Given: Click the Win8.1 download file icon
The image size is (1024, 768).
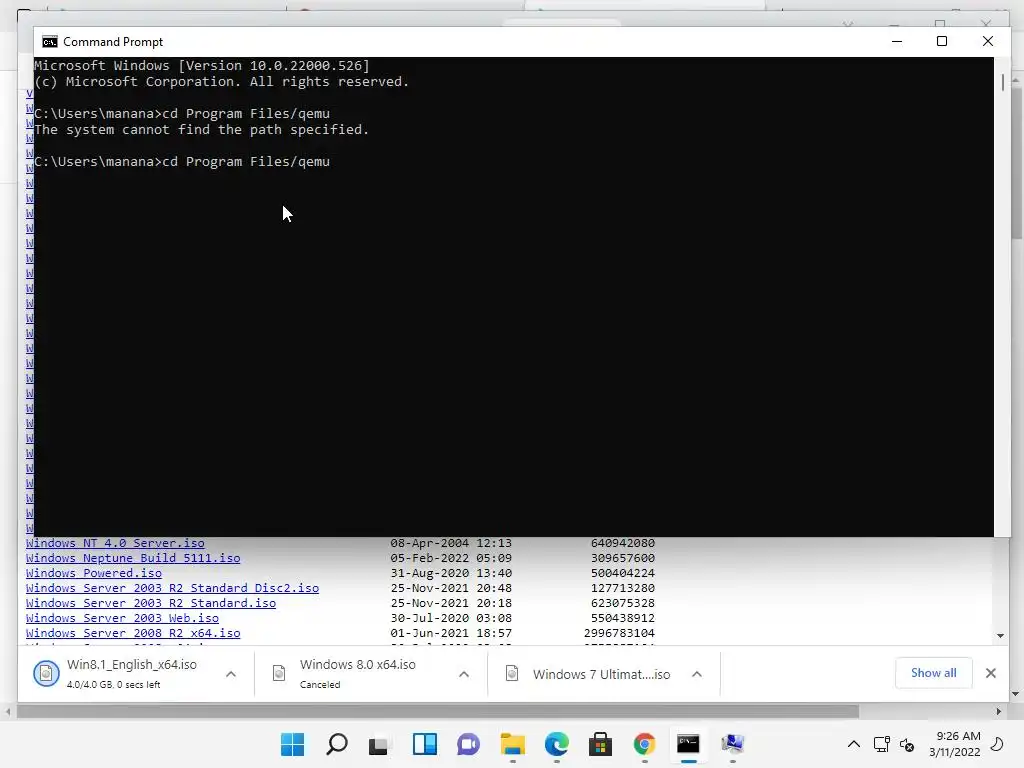Looking at the screenshot, I should [46, 673].
